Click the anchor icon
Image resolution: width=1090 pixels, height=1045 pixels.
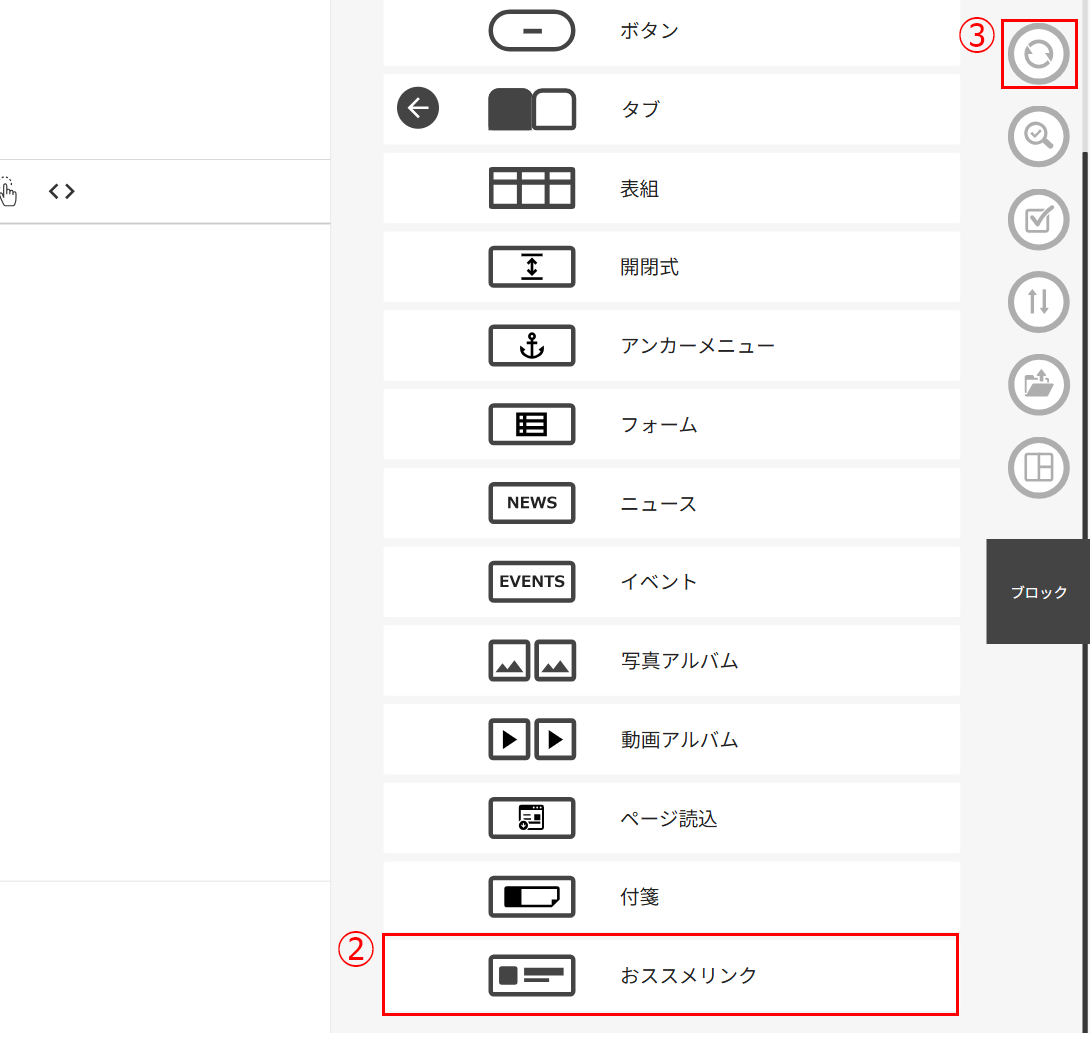532,345
